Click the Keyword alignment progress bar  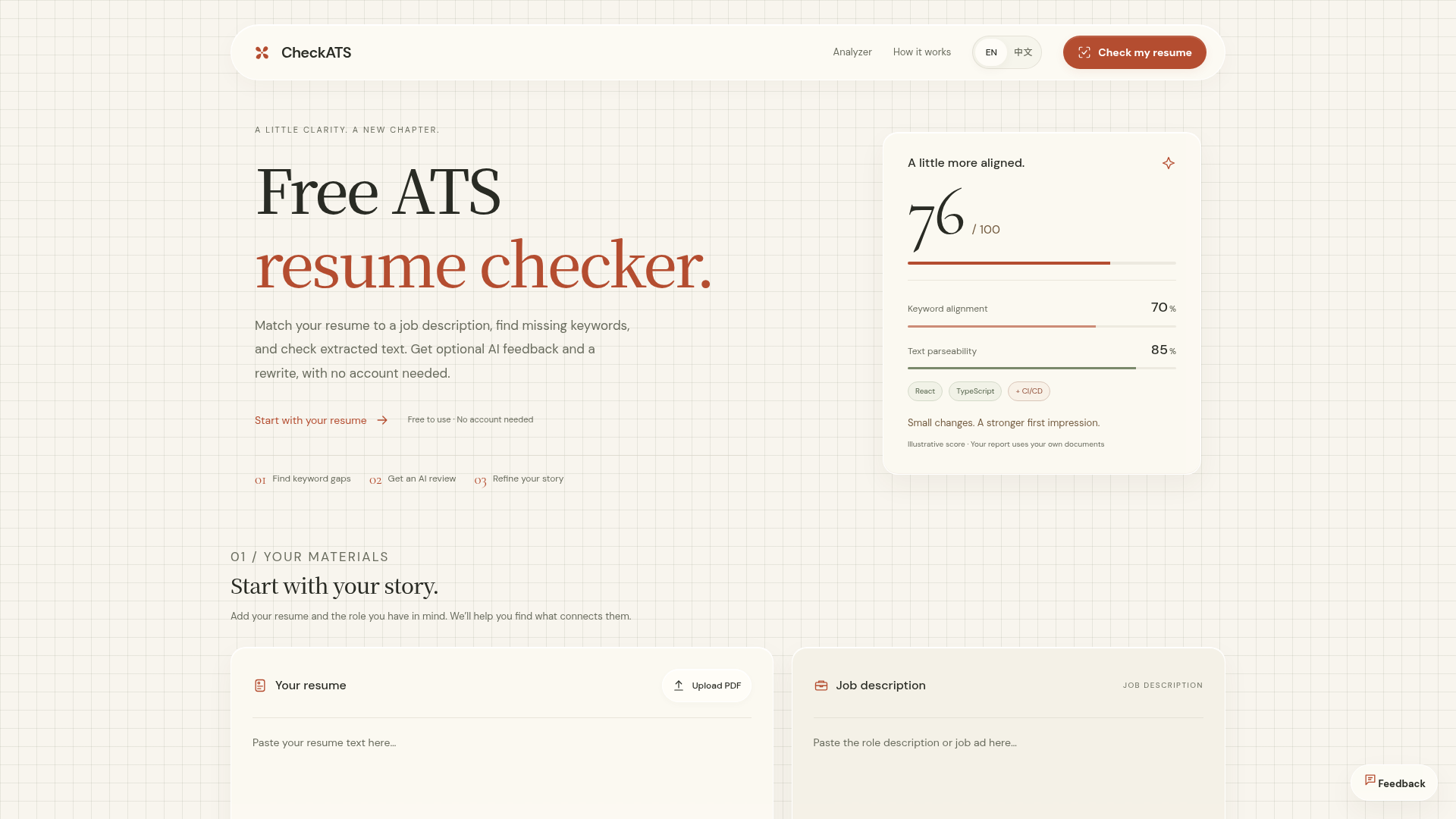[1042, 326]
